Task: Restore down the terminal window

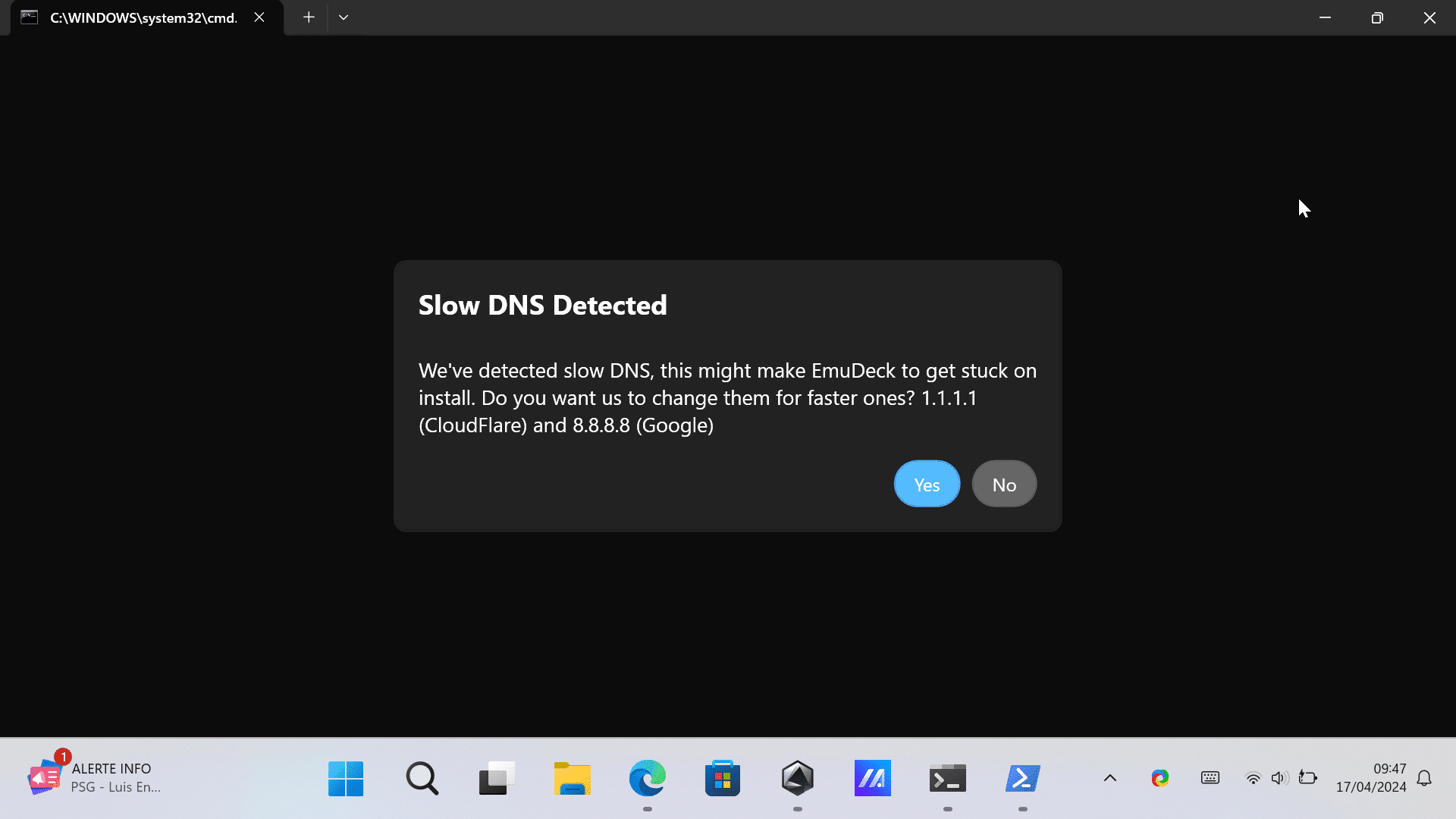Action: [x=1377, y=17]
